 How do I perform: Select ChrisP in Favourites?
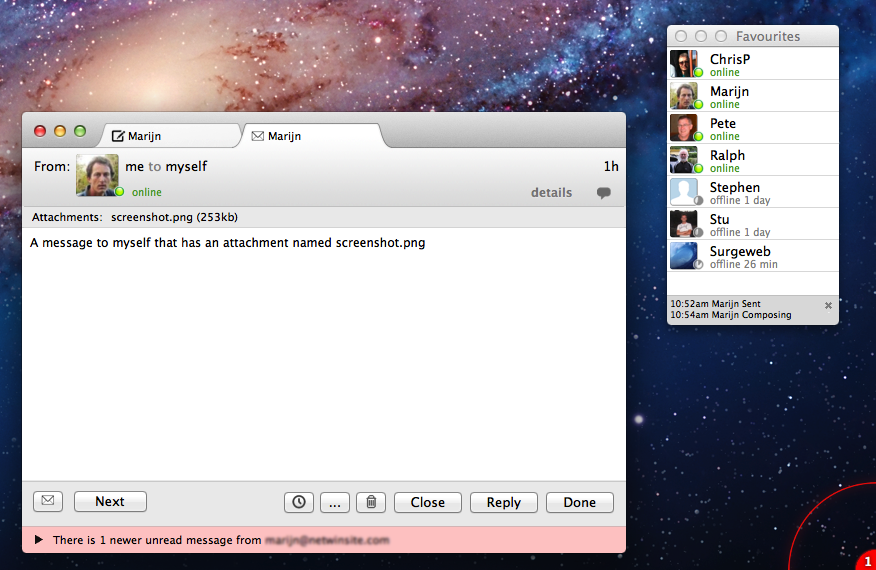click(x=753, y=64)
